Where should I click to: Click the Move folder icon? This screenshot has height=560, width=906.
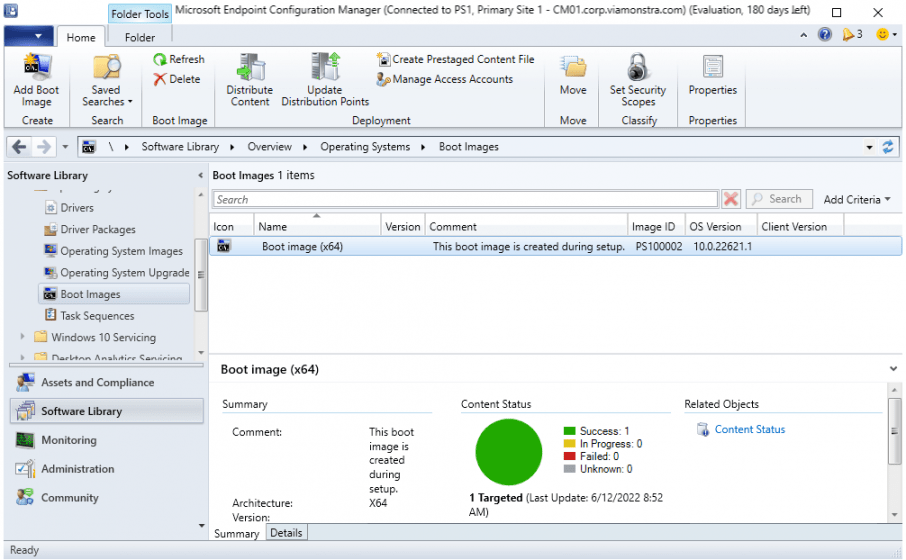click(573, 68)
